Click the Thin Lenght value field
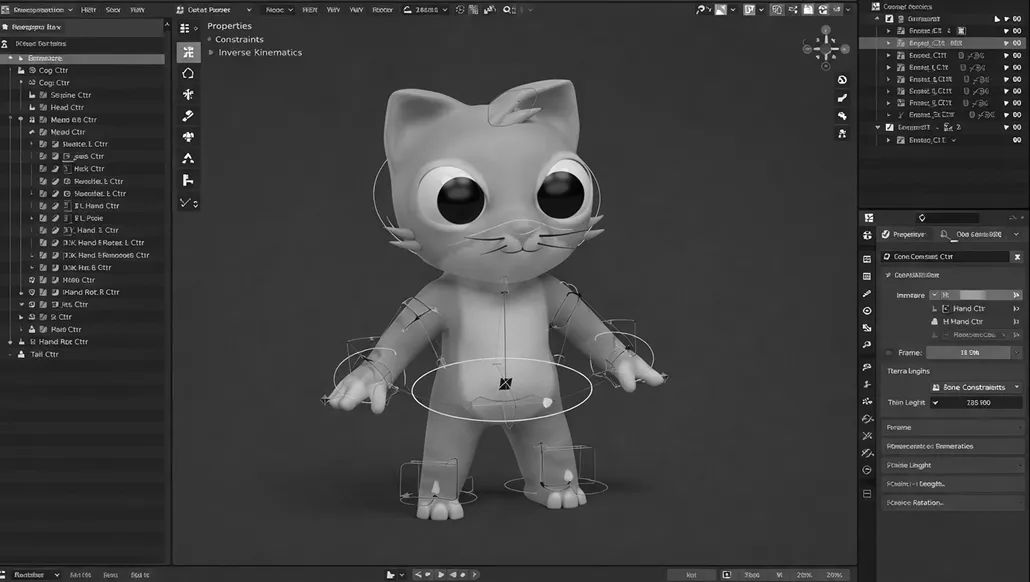 [977, 403]
